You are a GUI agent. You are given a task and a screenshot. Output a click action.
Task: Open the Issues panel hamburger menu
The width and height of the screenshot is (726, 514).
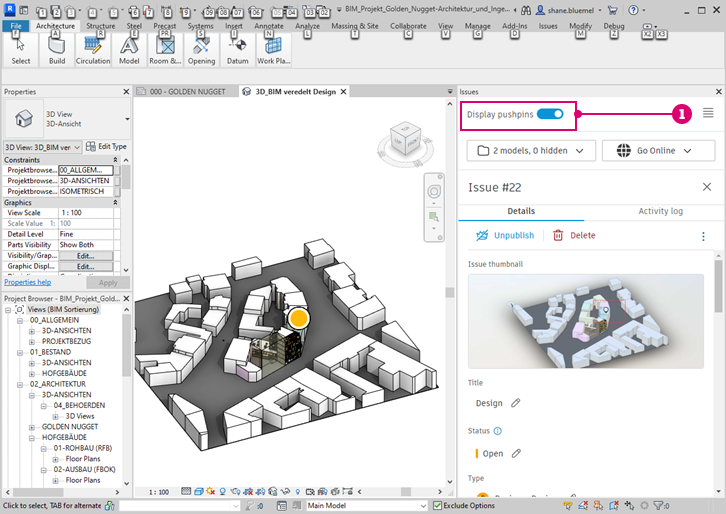pyautogui.click(x=708, y=113)
